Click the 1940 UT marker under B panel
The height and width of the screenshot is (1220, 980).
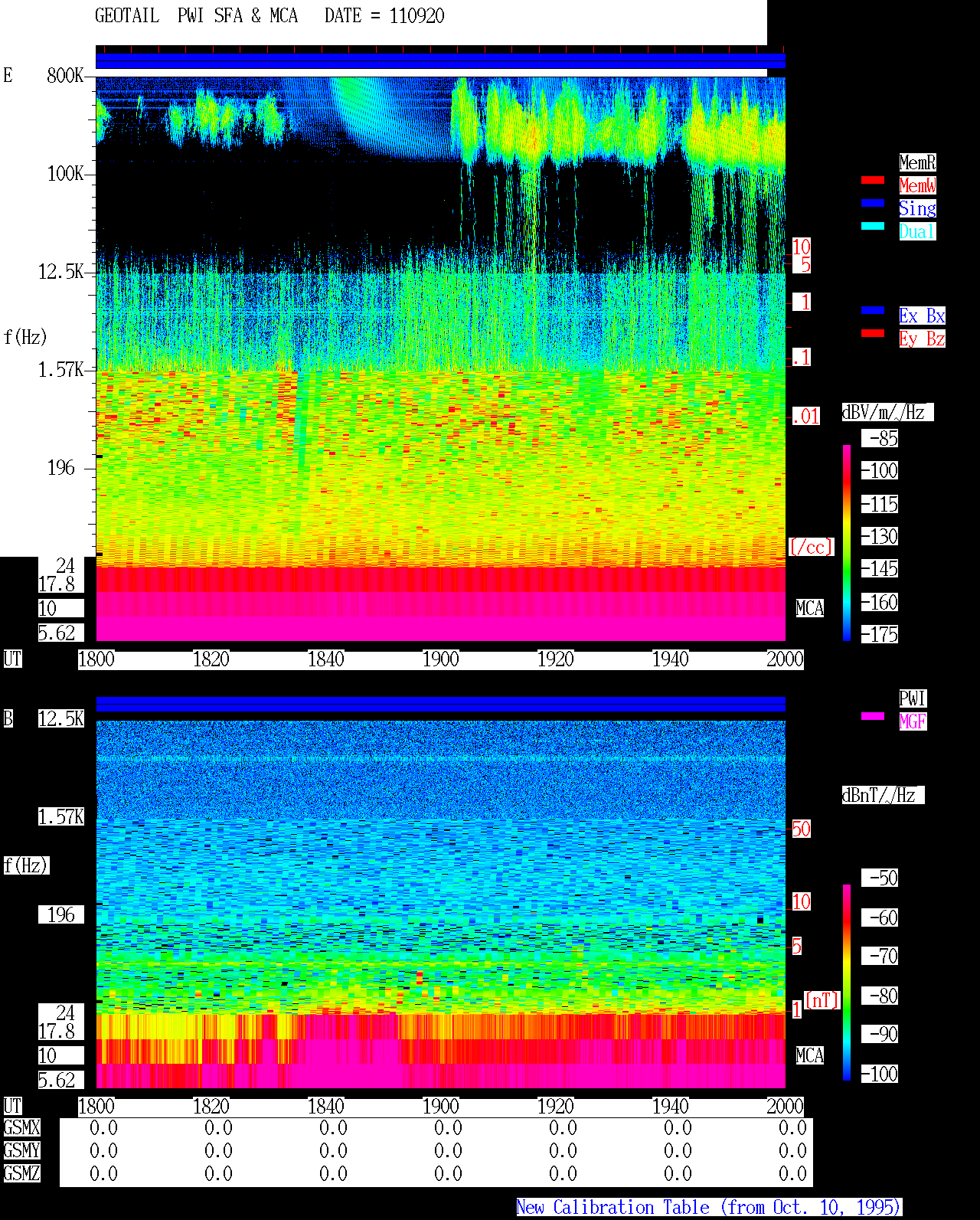point(670,1107)
